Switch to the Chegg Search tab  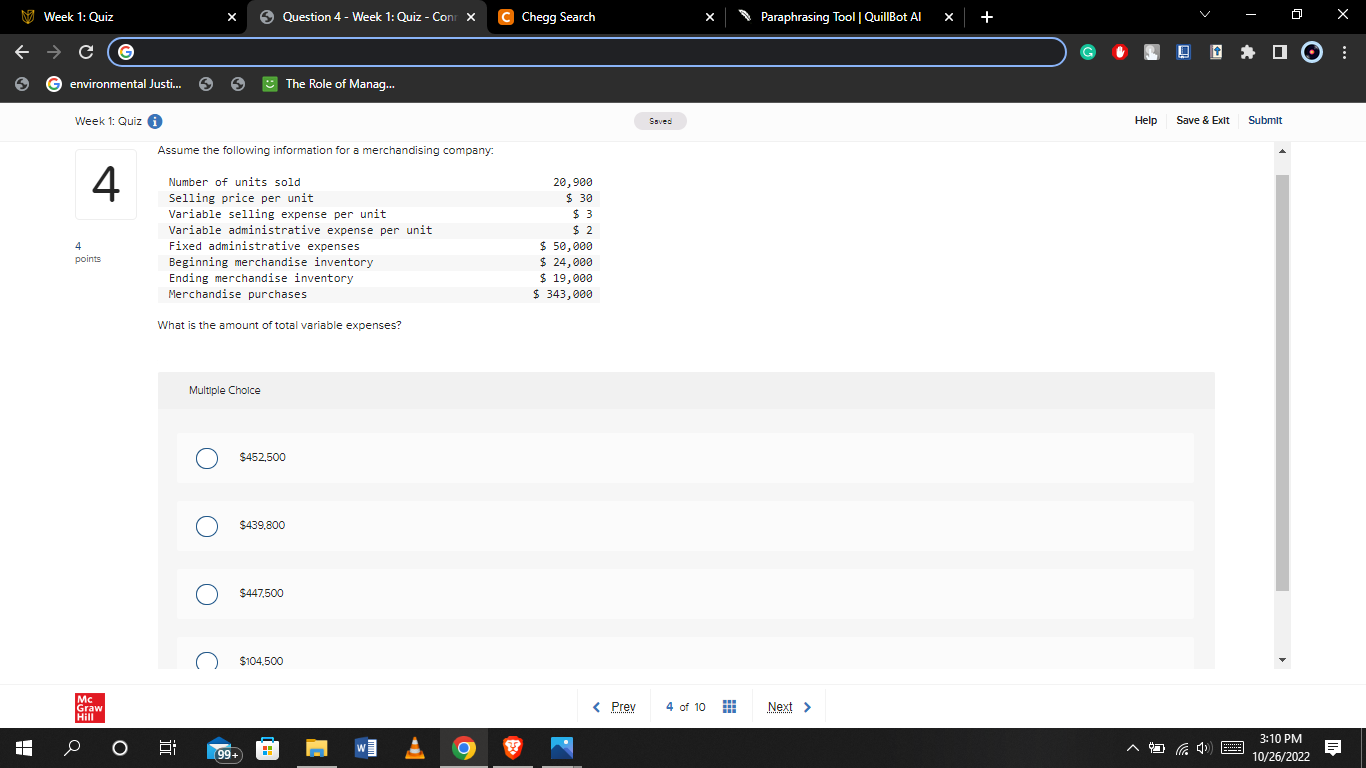click(607, 17)
